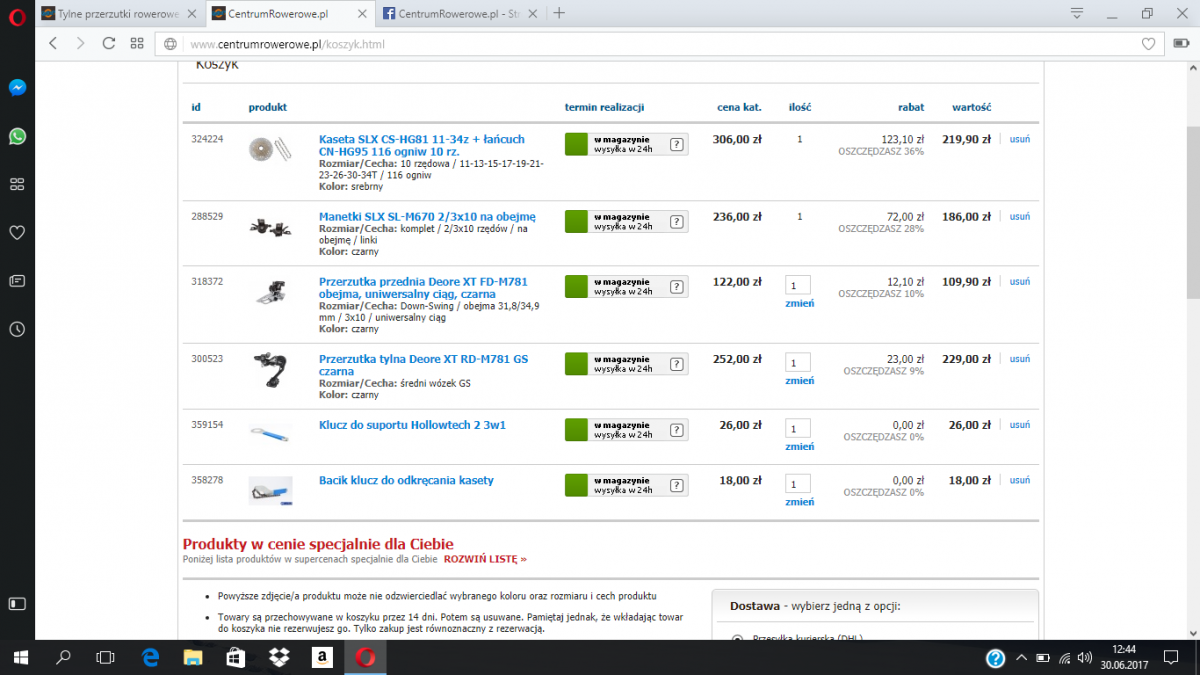Viewport: 1200px width, 675px height.
Task: Open Personal News in the sidebar
Action: click(x=17, y=281)
